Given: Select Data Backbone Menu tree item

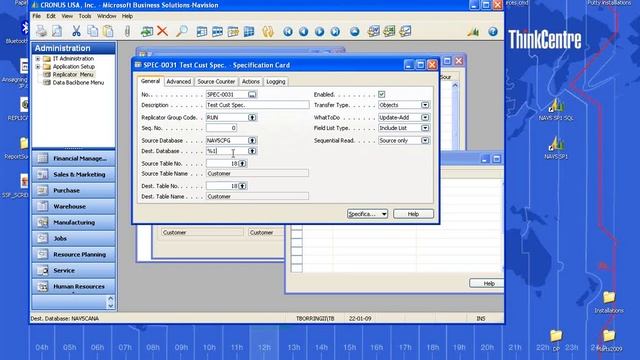Looking at the screenshot, I should click(78, 83).
